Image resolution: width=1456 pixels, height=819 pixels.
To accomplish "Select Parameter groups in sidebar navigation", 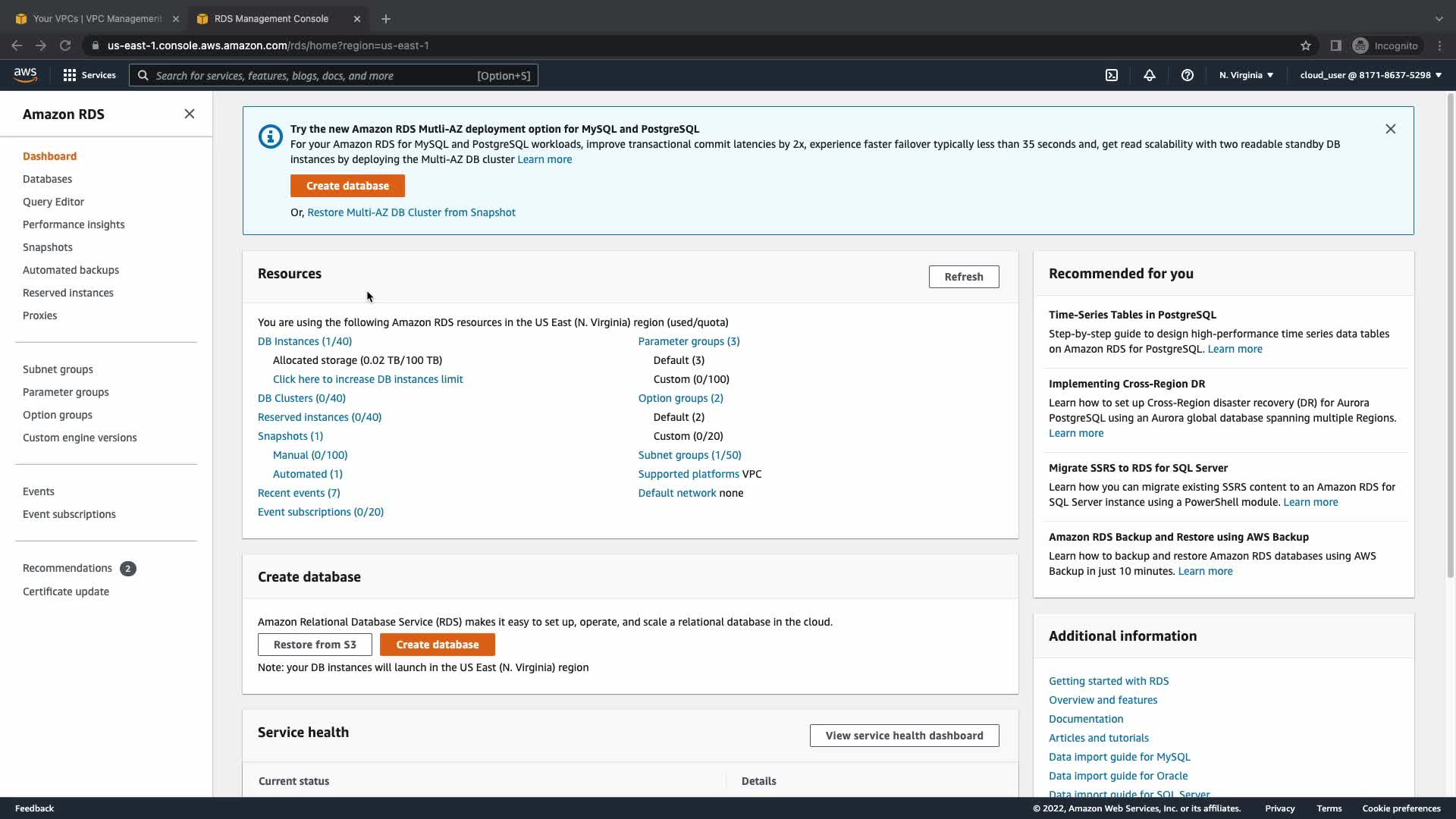I will [65, 392].
